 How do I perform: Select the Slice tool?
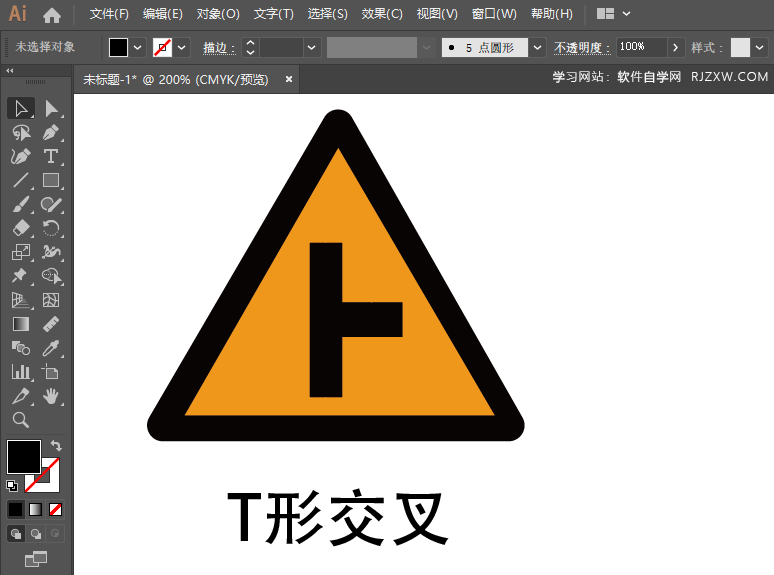(x=21, y=396)
